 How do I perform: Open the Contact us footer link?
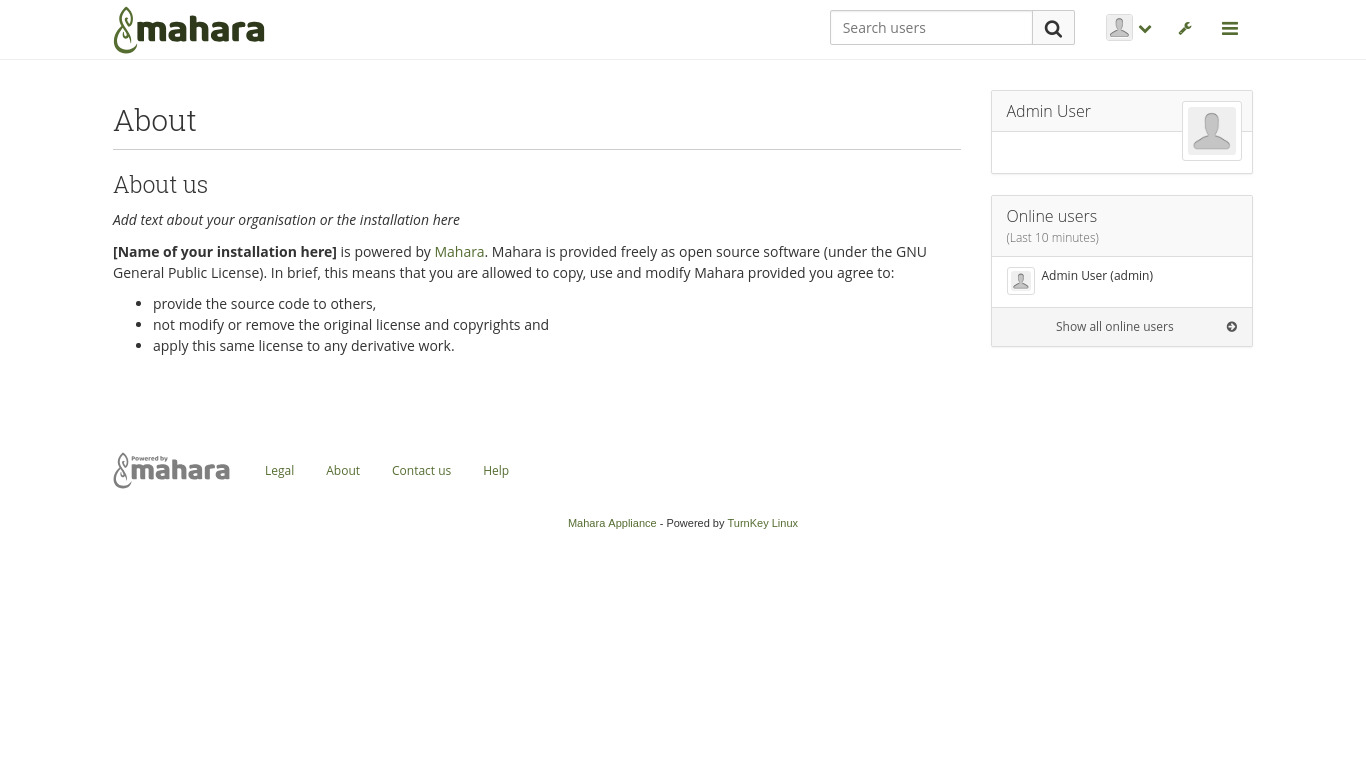[421, 471]
